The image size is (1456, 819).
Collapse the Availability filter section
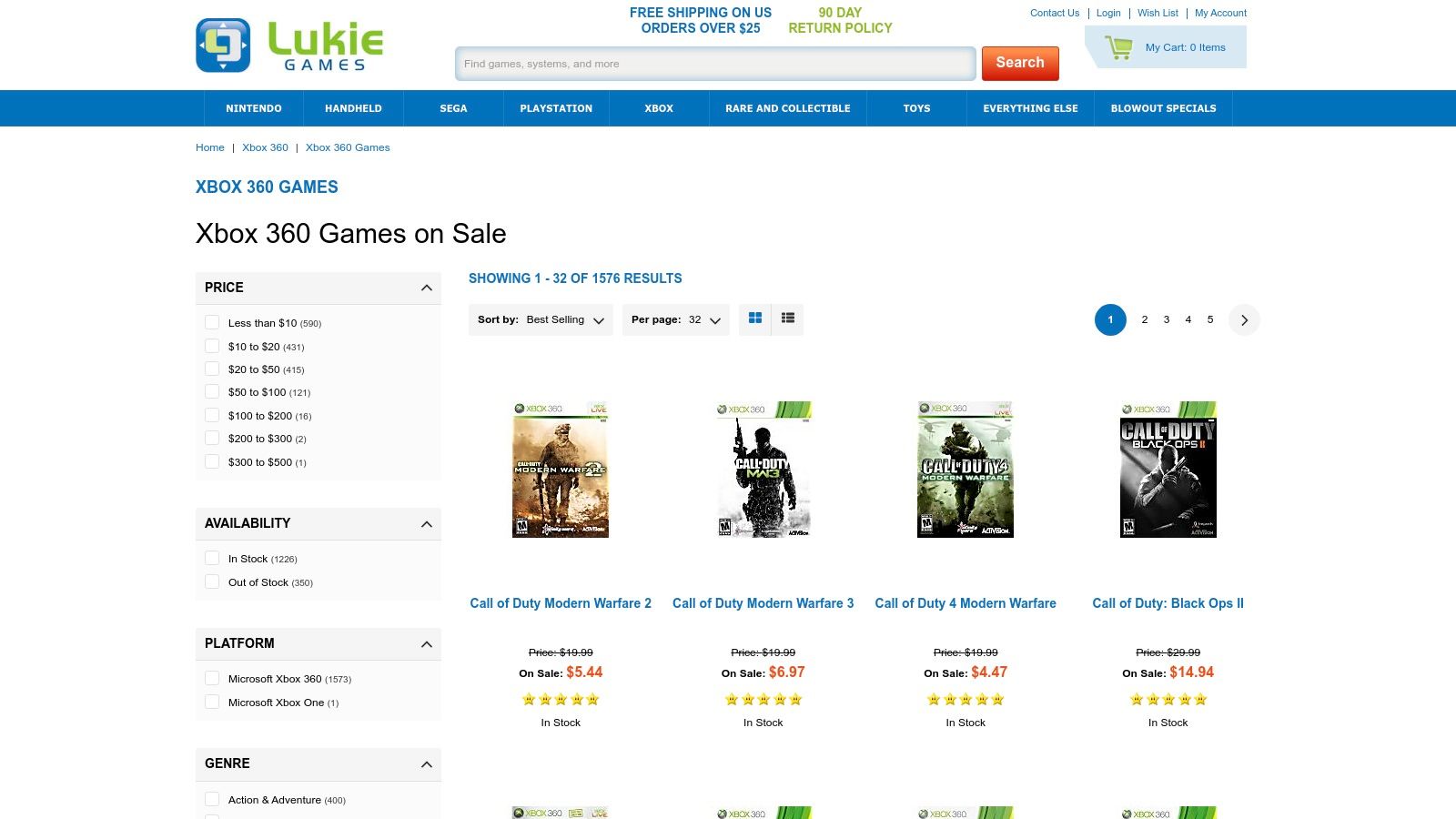pos(427,524)
